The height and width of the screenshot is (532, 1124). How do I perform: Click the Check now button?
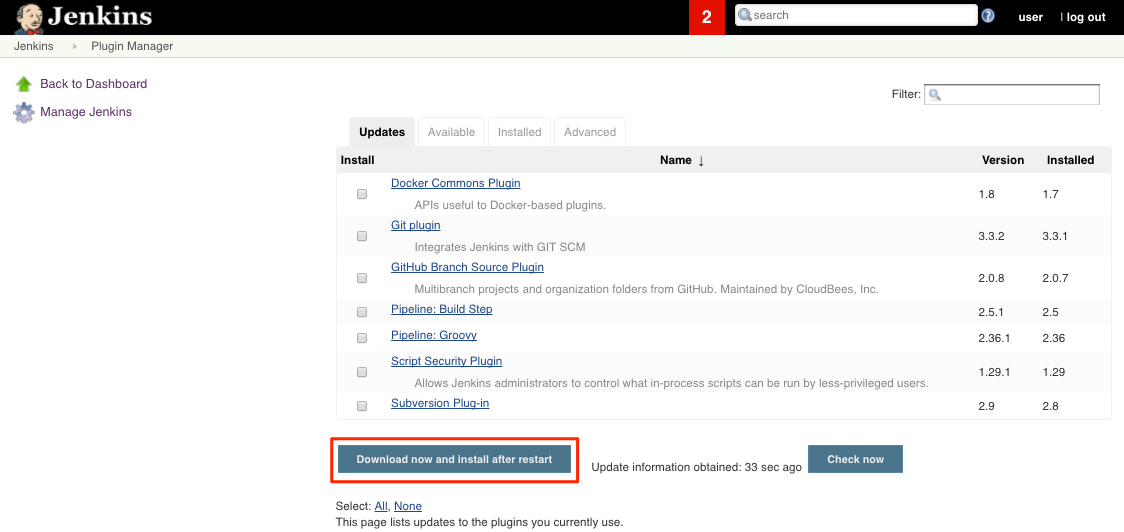click(x=855, y=460)
